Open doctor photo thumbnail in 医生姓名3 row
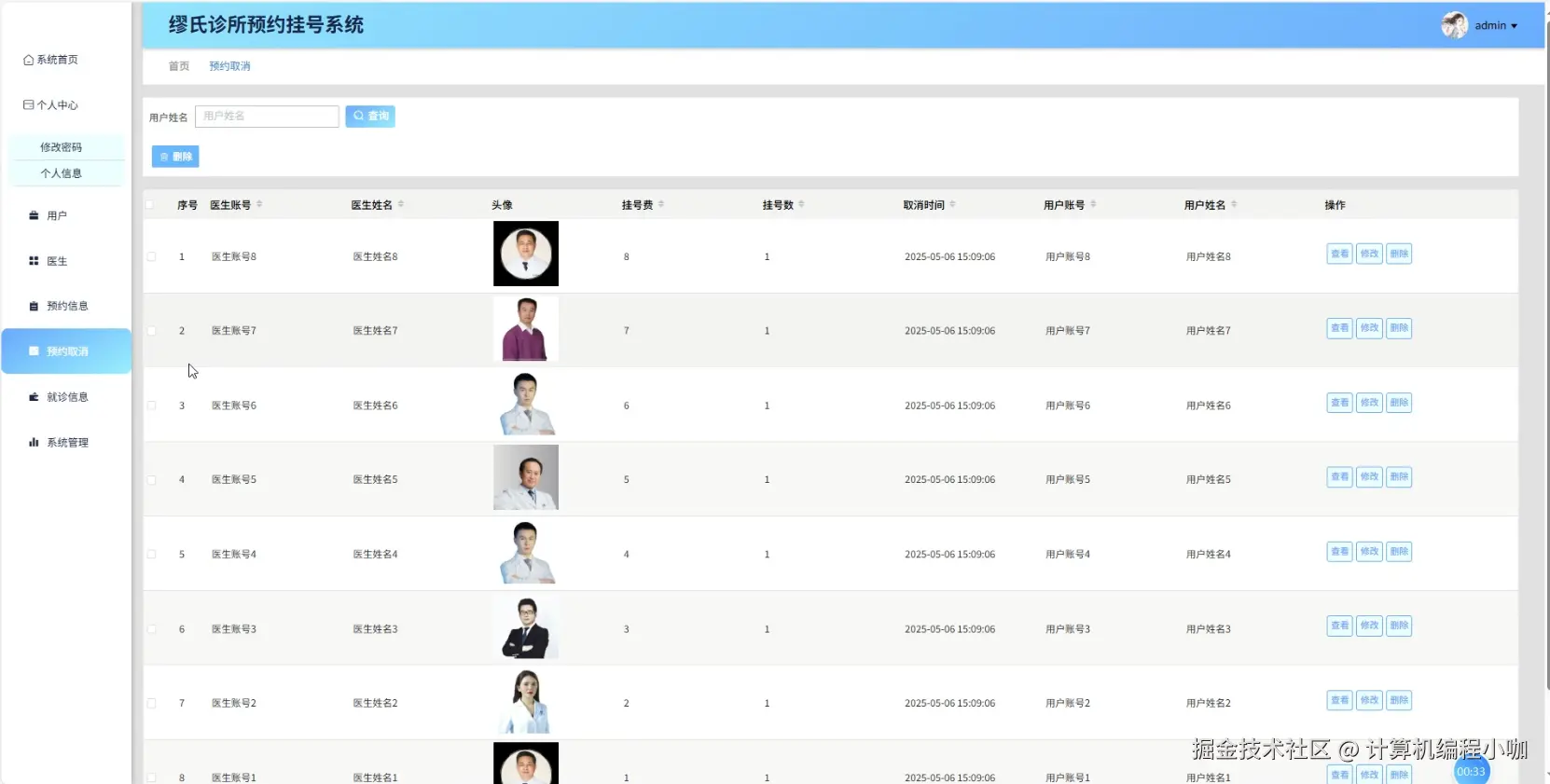 pos(526,626)
